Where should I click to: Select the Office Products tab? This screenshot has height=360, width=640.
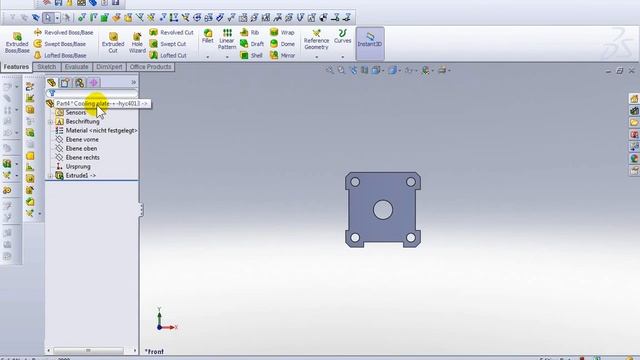[151, 67]
